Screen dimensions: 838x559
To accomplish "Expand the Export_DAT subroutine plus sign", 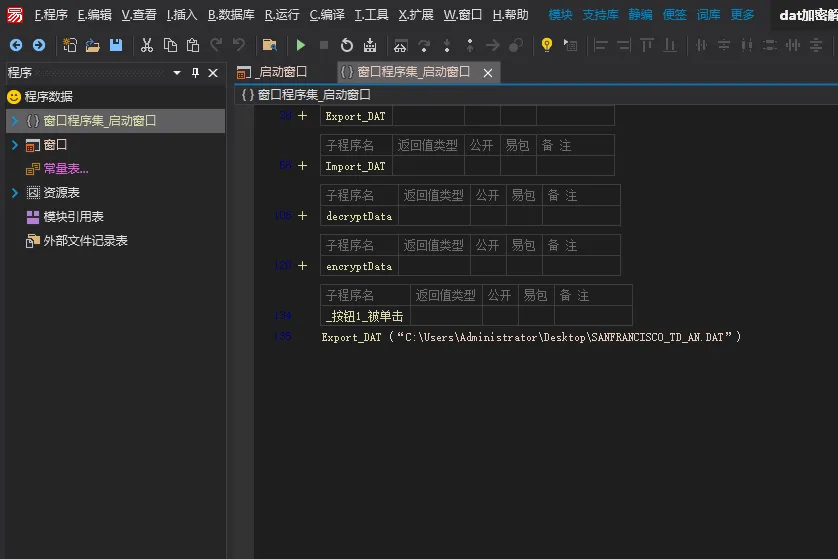I will 302,116.
